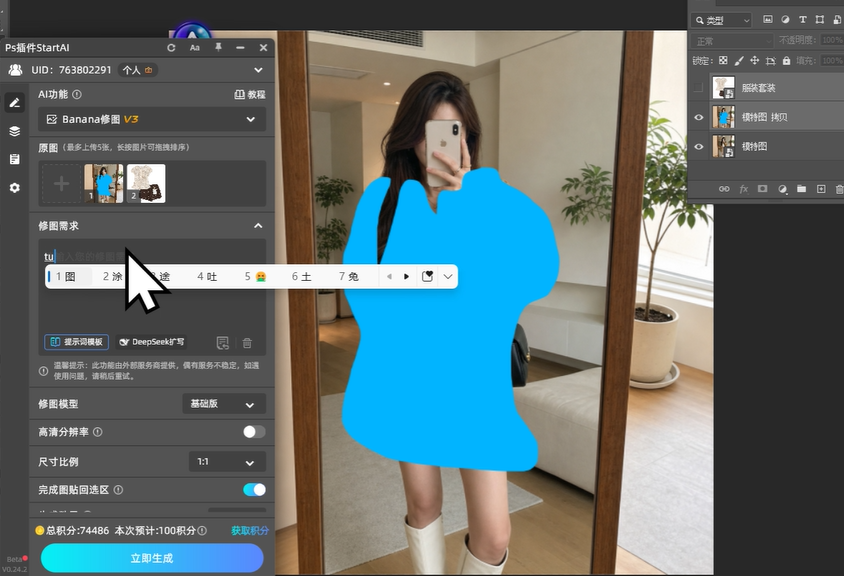Click info icon beside 高清分辨率
This screenshot has height=576, width=844.
pos(97,432)
